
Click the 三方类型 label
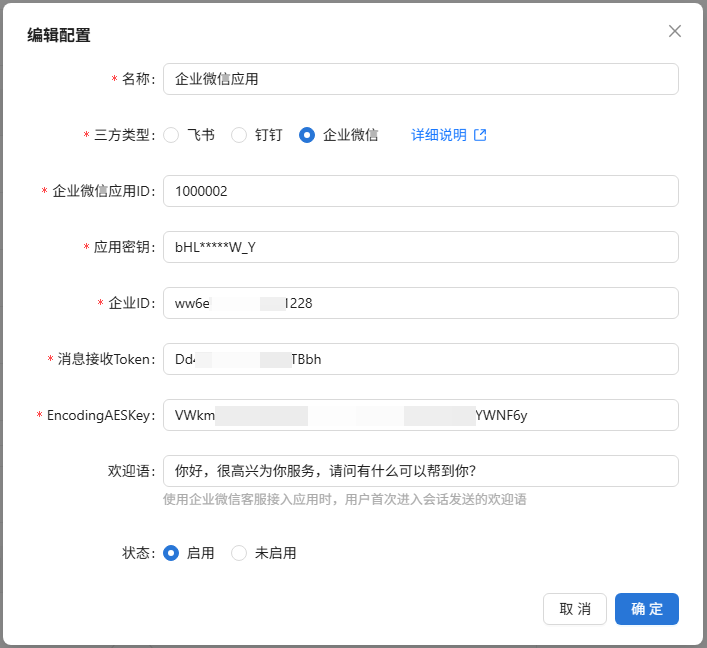[122, 135]
